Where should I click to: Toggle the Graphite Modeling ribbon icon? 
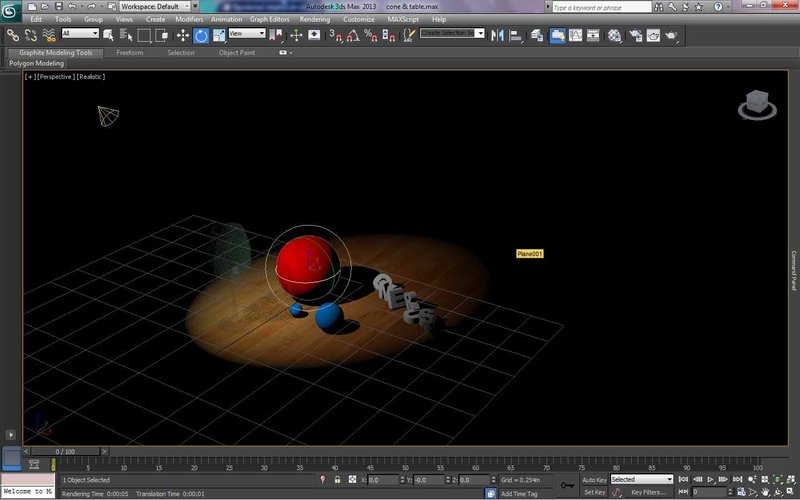[557, 35]
